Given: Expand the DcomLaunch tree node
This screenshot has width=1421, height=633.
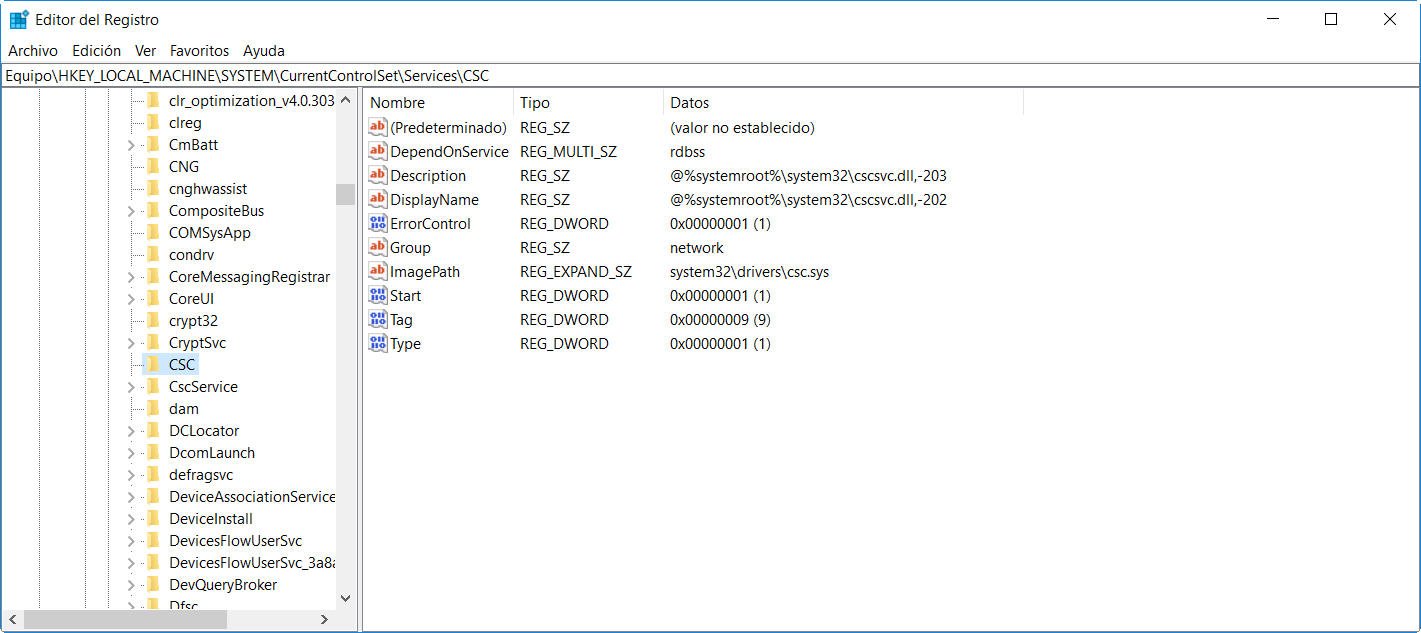Looking at the screenshot, I should (131, 453).
